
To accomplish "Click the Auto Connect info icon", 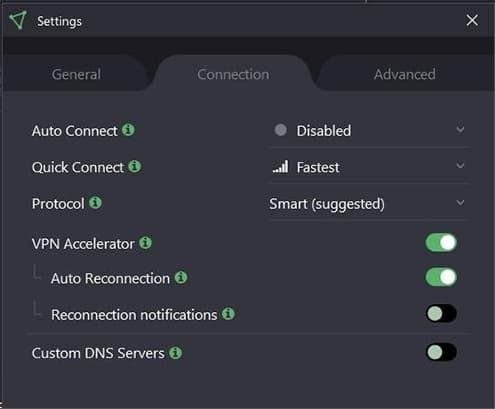I will tap(128, 129).
